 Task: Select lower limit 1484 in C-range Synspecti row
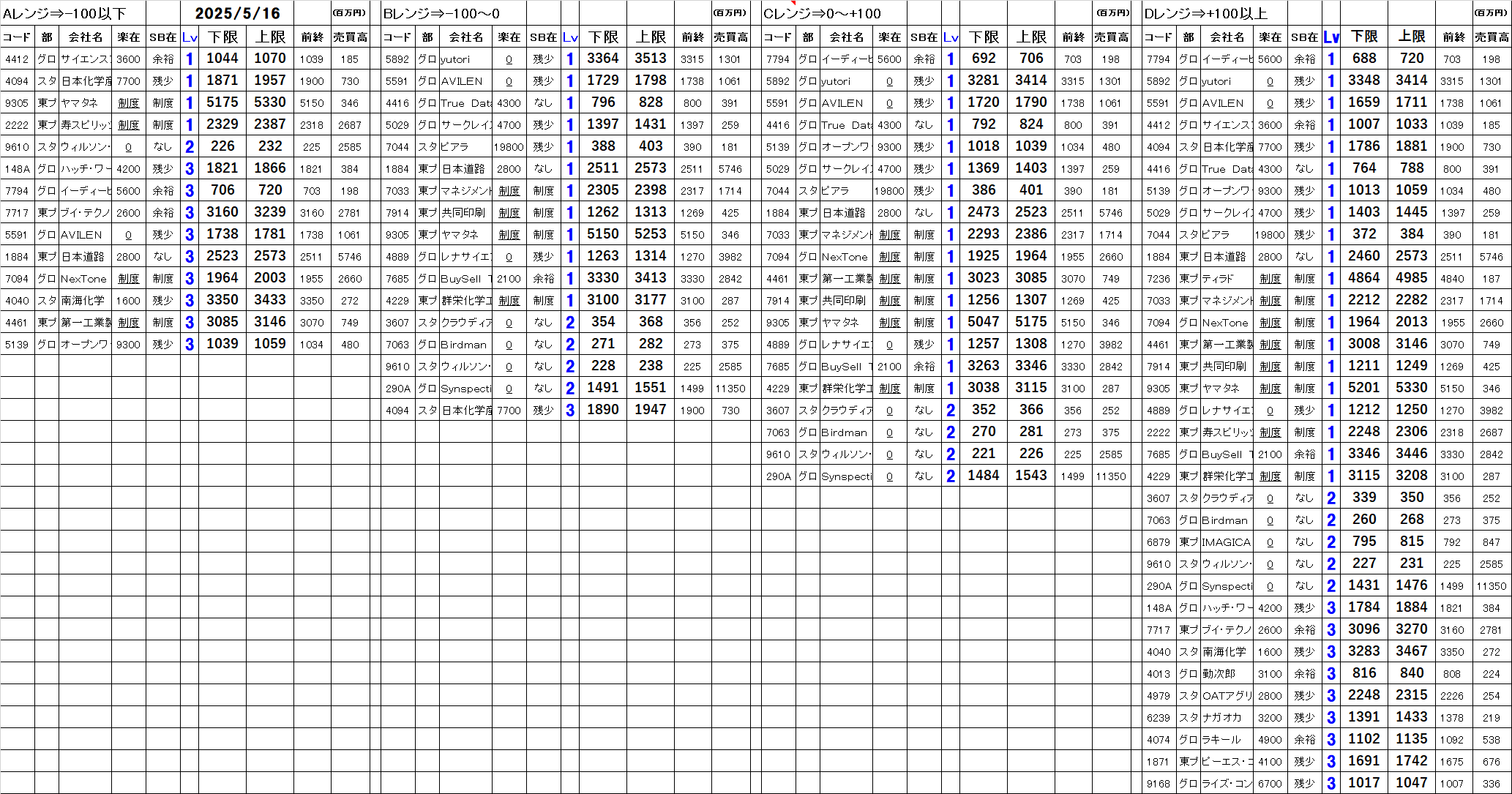[984, 476]
